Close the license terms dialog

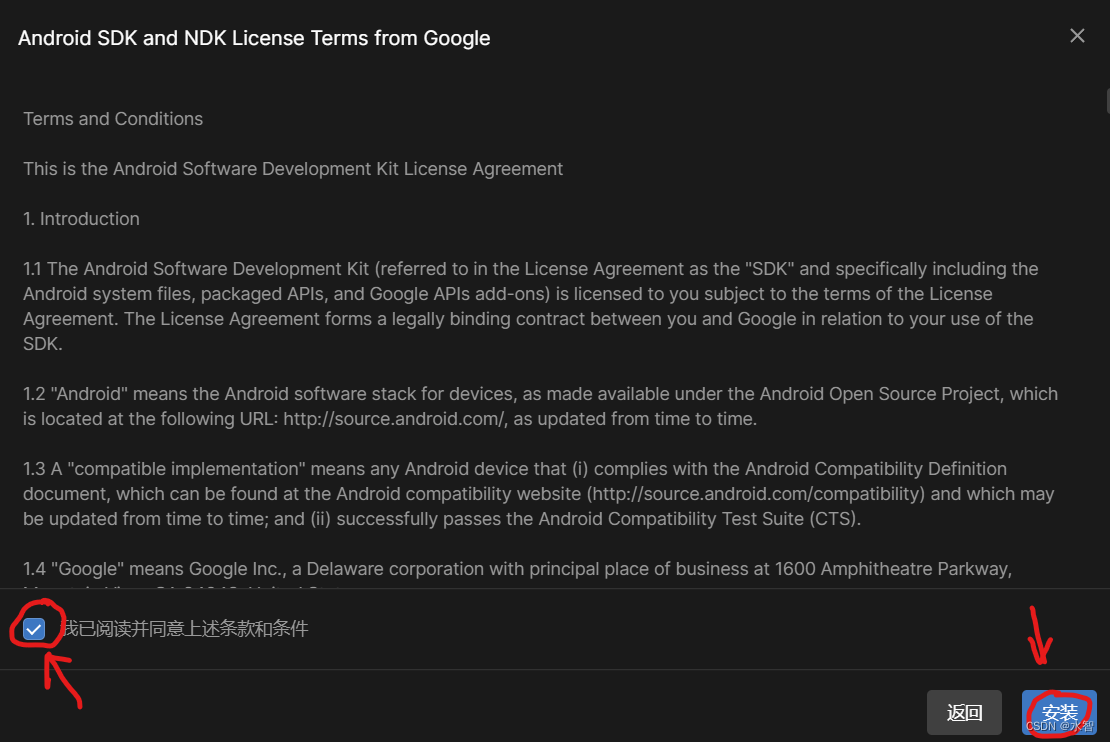click(x=1077, y=35)
